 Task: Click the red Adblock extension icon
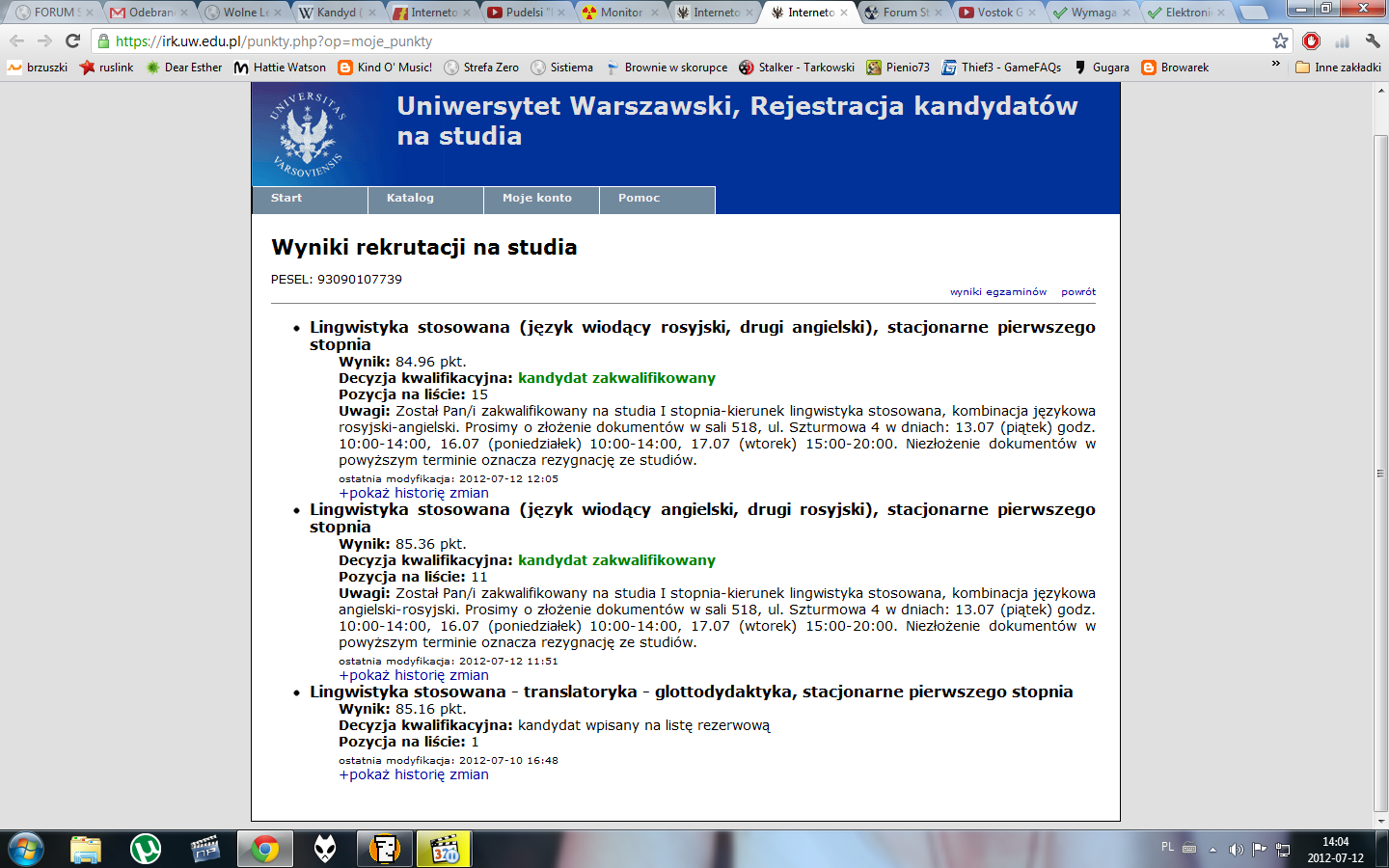[x=1311, y=41]
